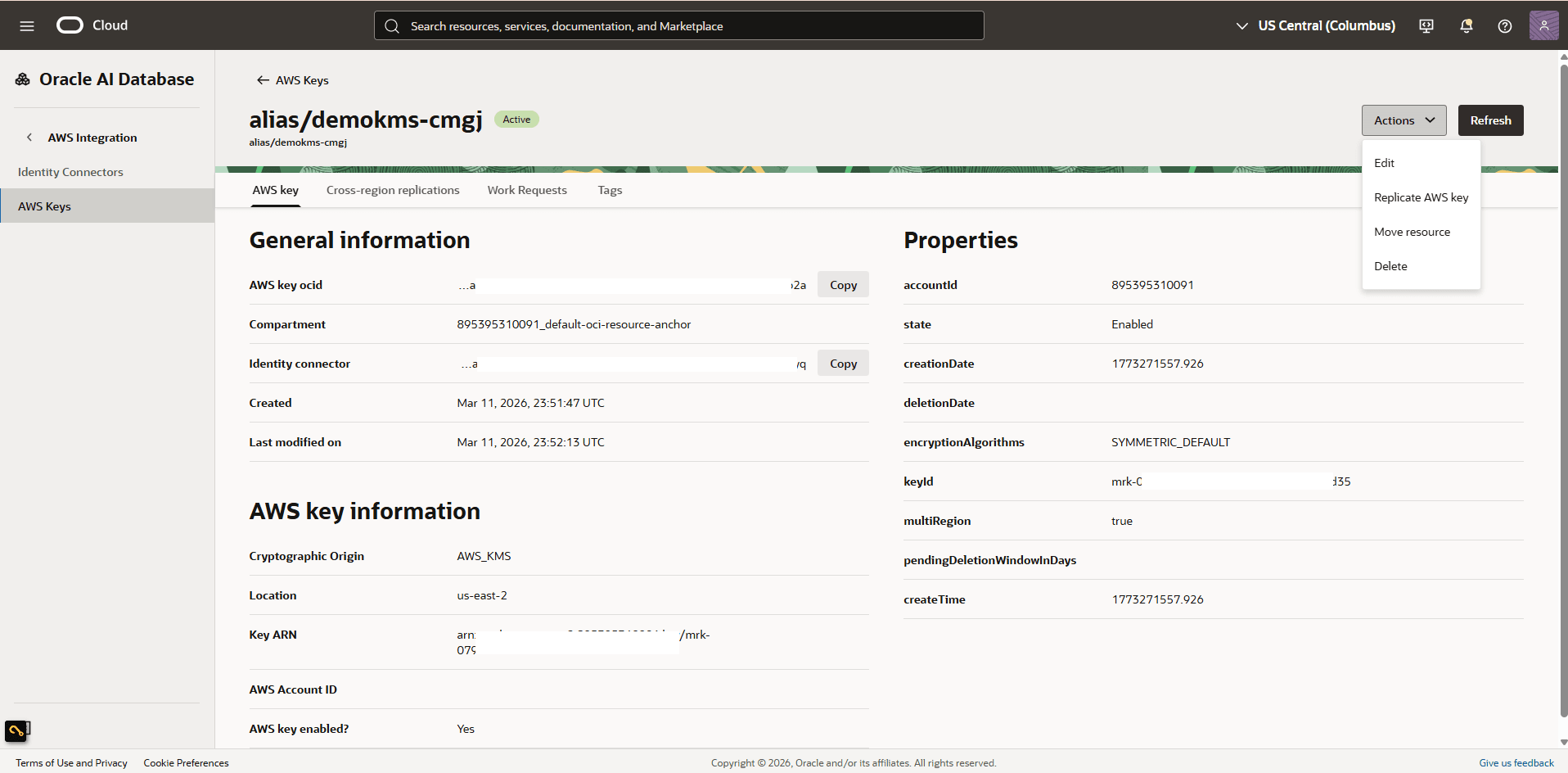The height and width of the screenshot is (773, 1568).
Task: Click the search magnifier icon
Action: point(392,26)
